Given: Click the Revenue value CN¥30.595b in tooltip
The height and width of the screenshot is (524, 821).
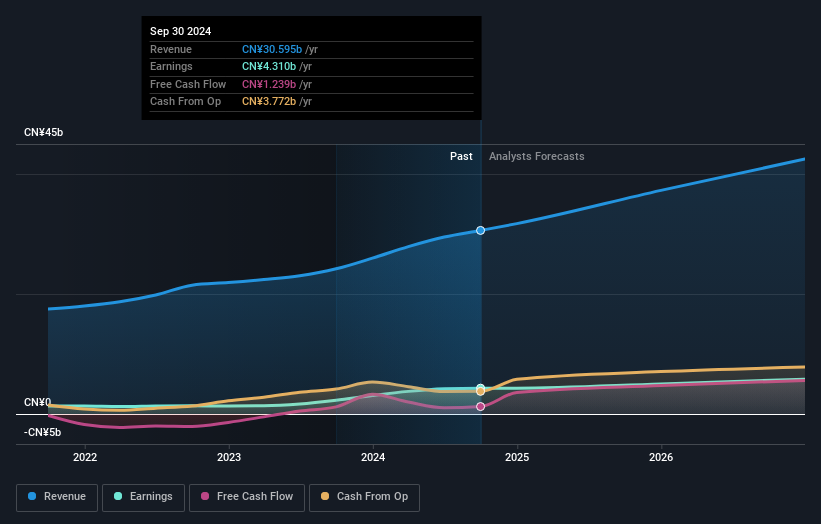Looking at the screenshot, I should (x=272, y=49).
